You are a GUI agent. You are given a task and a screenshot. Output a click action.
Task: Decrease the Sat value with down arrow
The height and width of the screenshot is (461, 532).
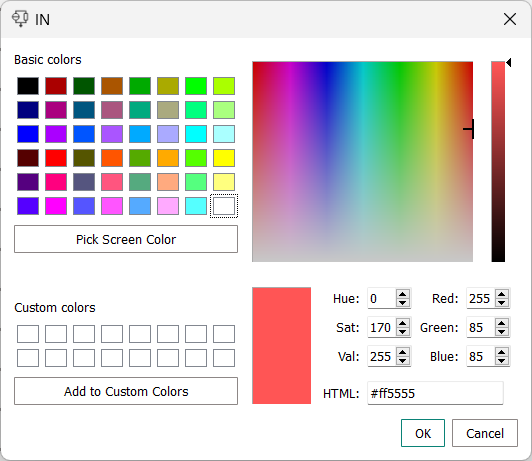[x=402, y=332]
